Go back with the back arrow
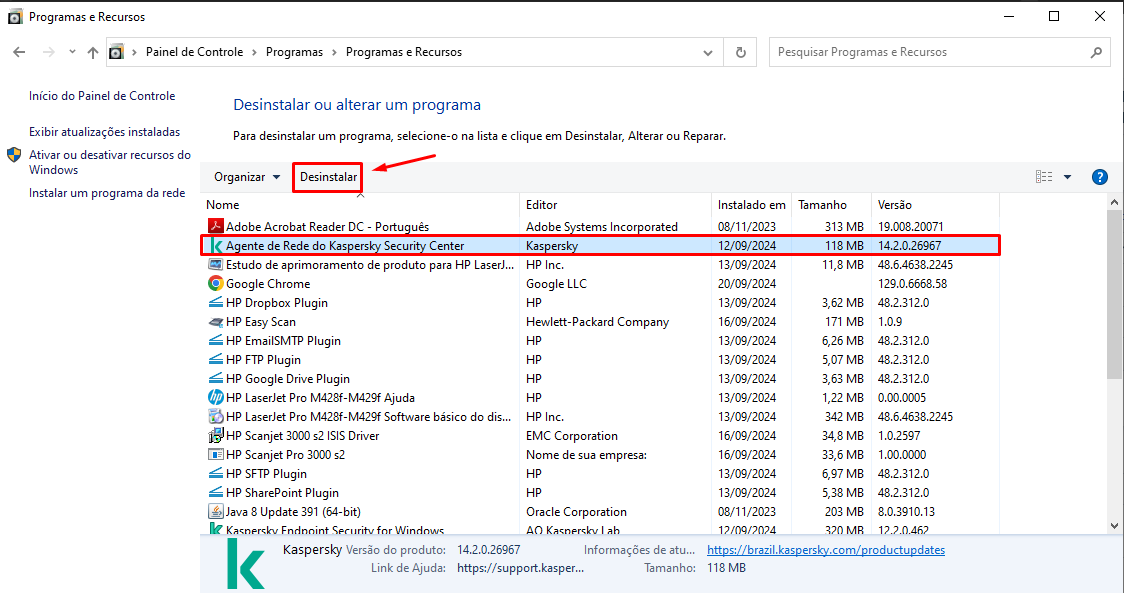This screenshot has width=1124, height=593. [19, 52]
